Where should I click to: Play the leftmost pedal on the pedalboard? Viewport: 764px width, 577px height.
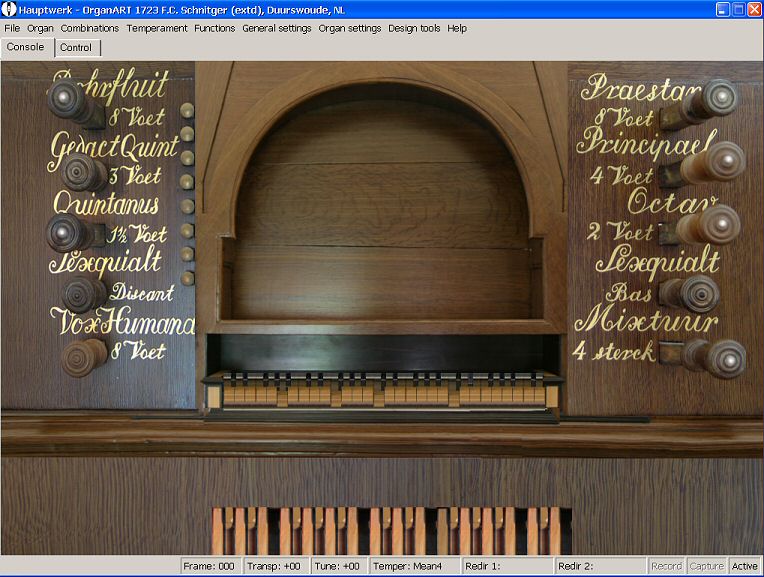pos(217,531)
